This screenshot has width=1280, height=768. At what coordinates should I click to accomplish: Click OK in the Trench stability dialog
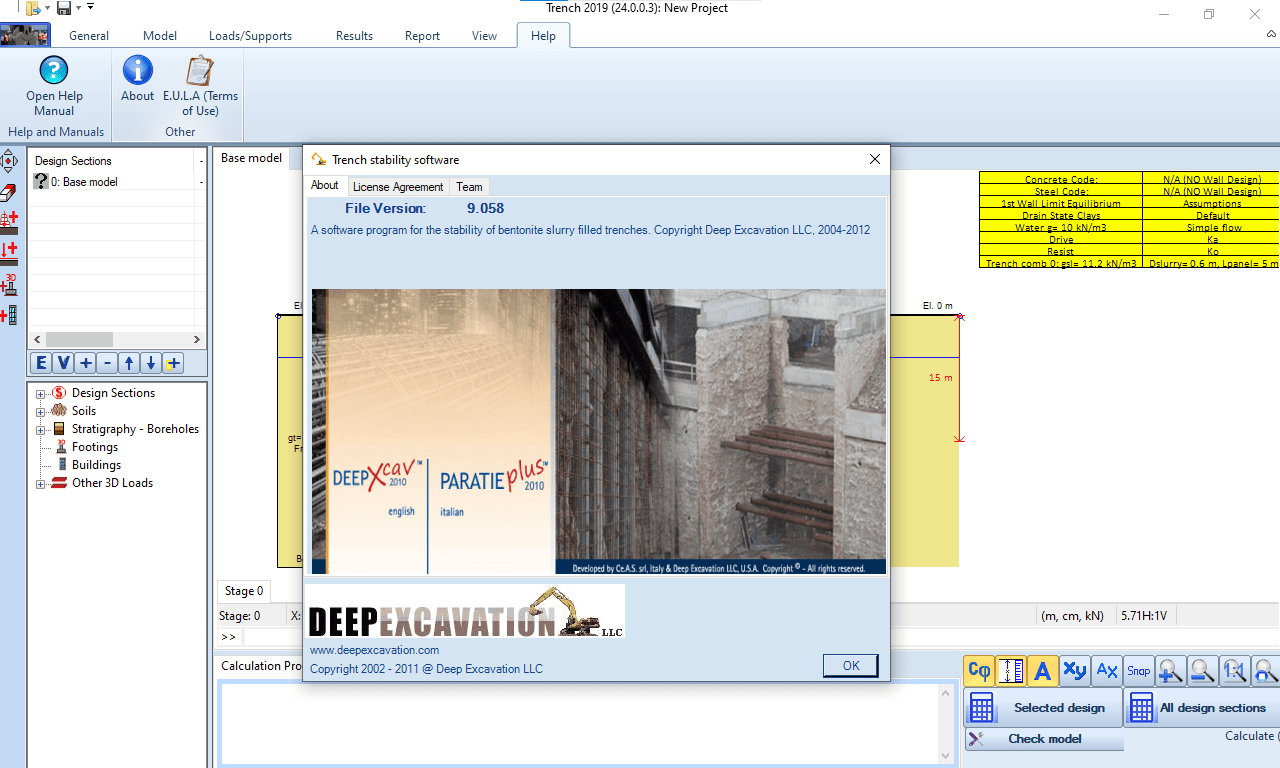pos(851,665)
